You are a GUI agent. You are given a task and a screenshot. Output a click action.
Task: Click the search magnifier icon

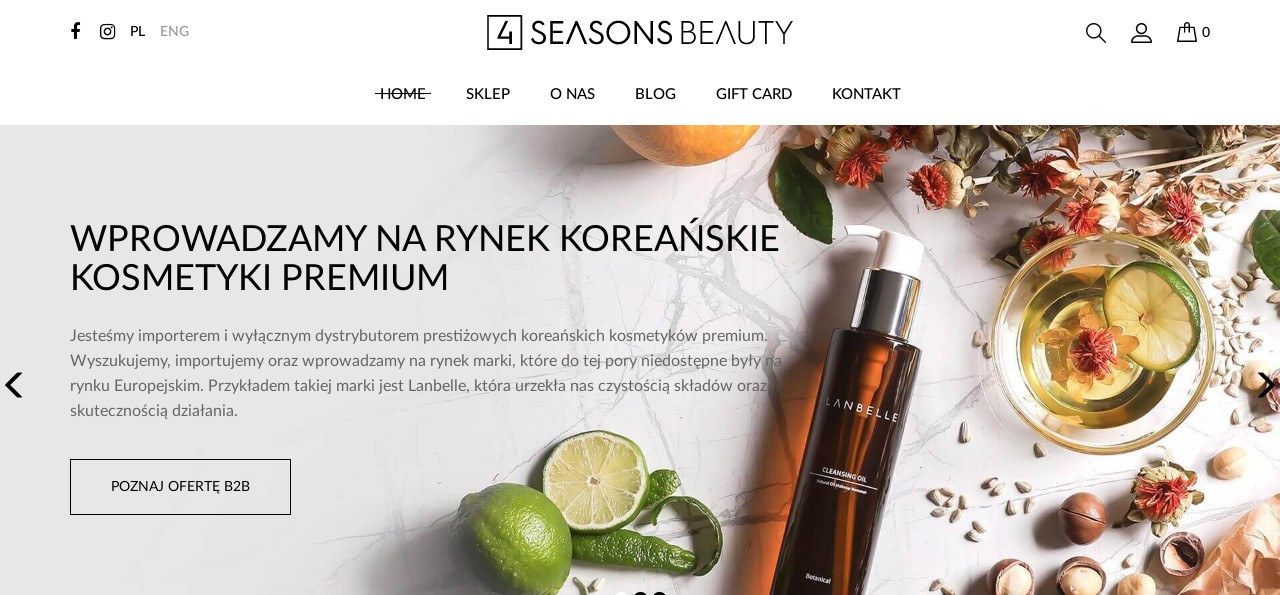1096,32
